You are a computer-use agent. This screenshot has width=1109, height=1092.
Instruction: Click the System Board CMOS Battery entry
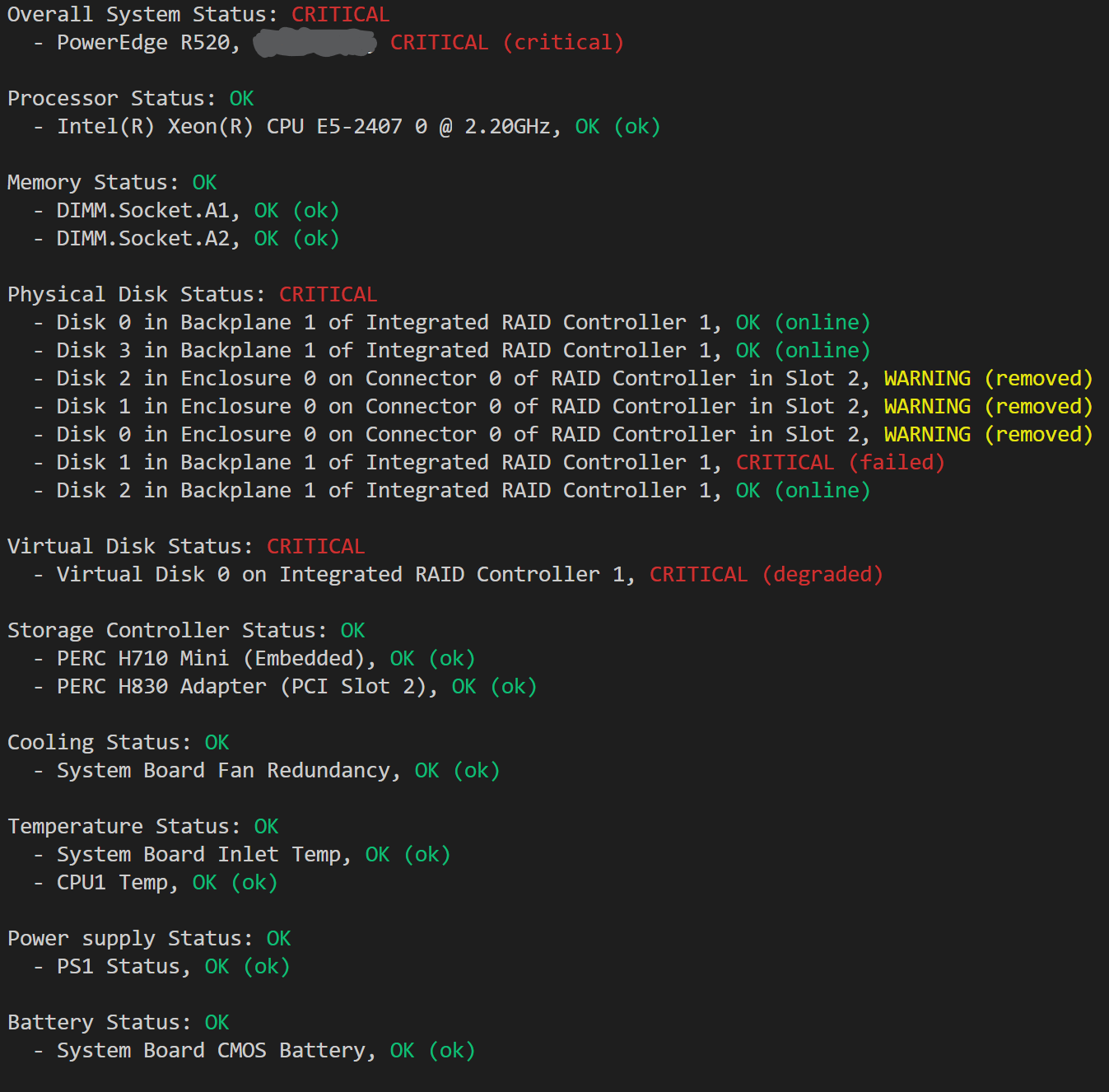click(x=266, y=1051)
